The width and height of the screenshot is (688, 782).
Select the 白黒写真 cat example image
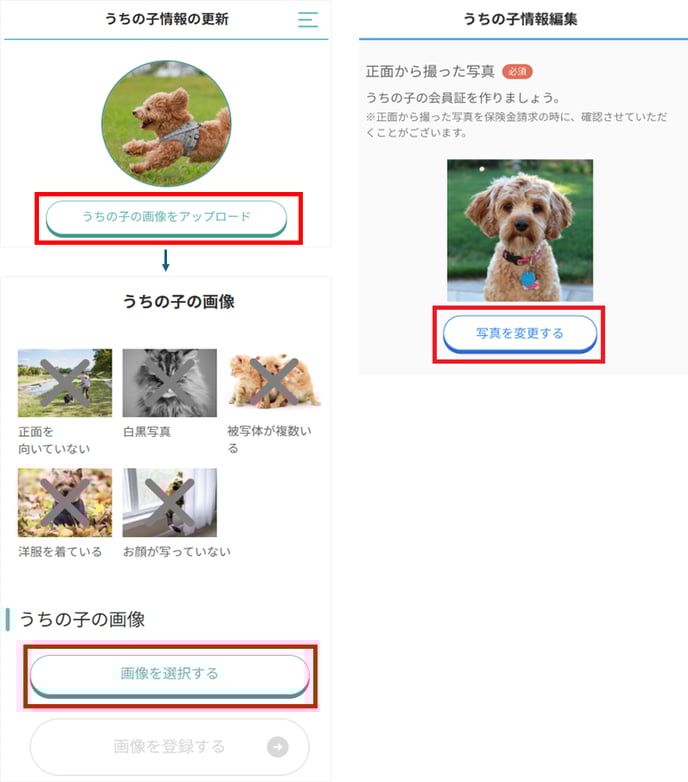[170, 383]
